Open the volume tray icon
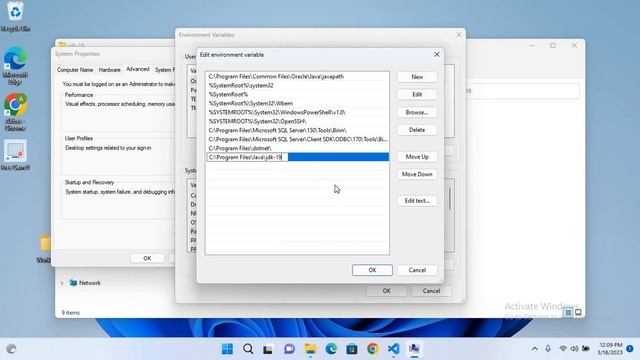 (574, 349)
